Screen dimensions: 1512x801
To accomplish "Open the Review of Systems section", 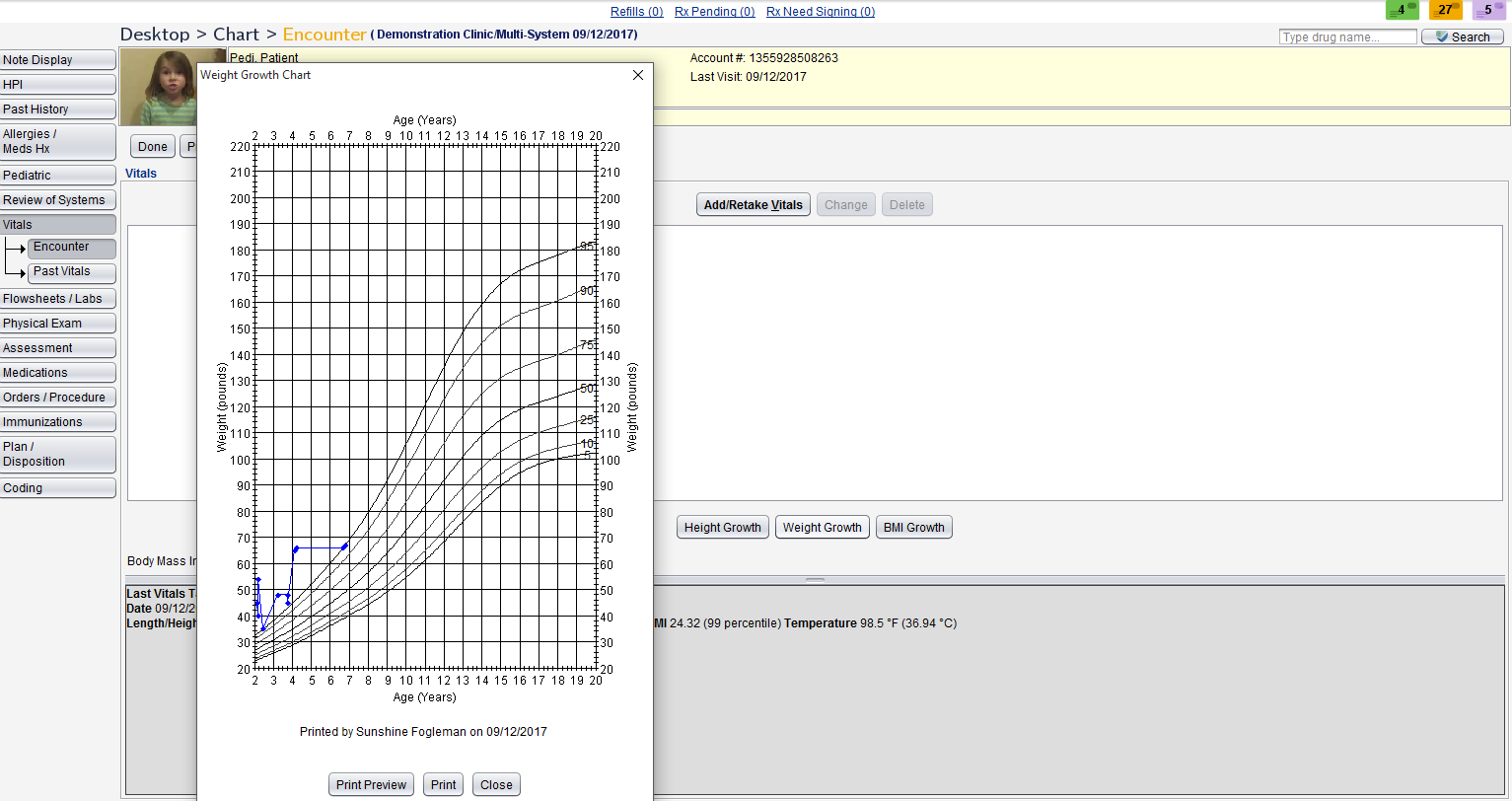I will click(x=58, y=200).
